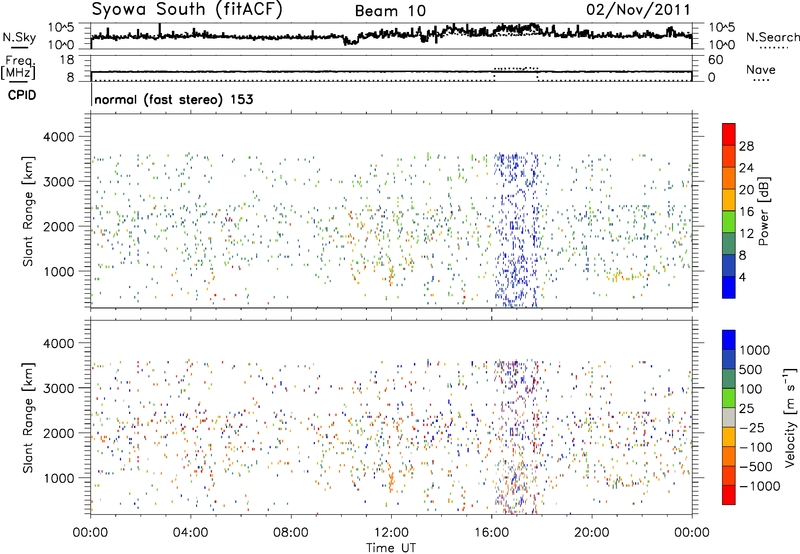Viewport: 800px width, 554px height.
Task: Pick the gray −25 to 25 velocity segment
Action: point(729,417)
